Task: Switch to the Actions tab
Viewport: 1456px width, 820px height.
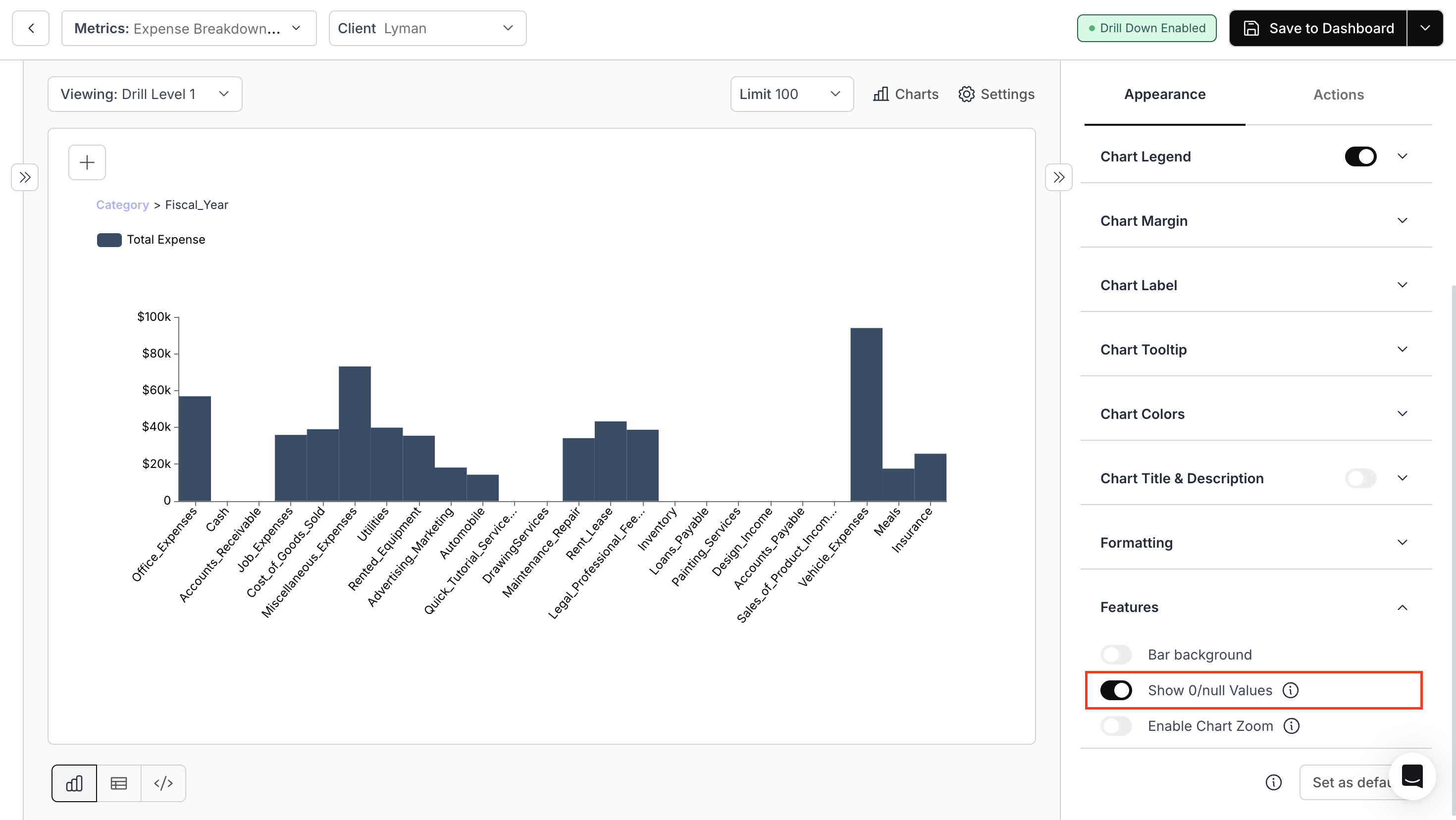Action: point(1338,95)
